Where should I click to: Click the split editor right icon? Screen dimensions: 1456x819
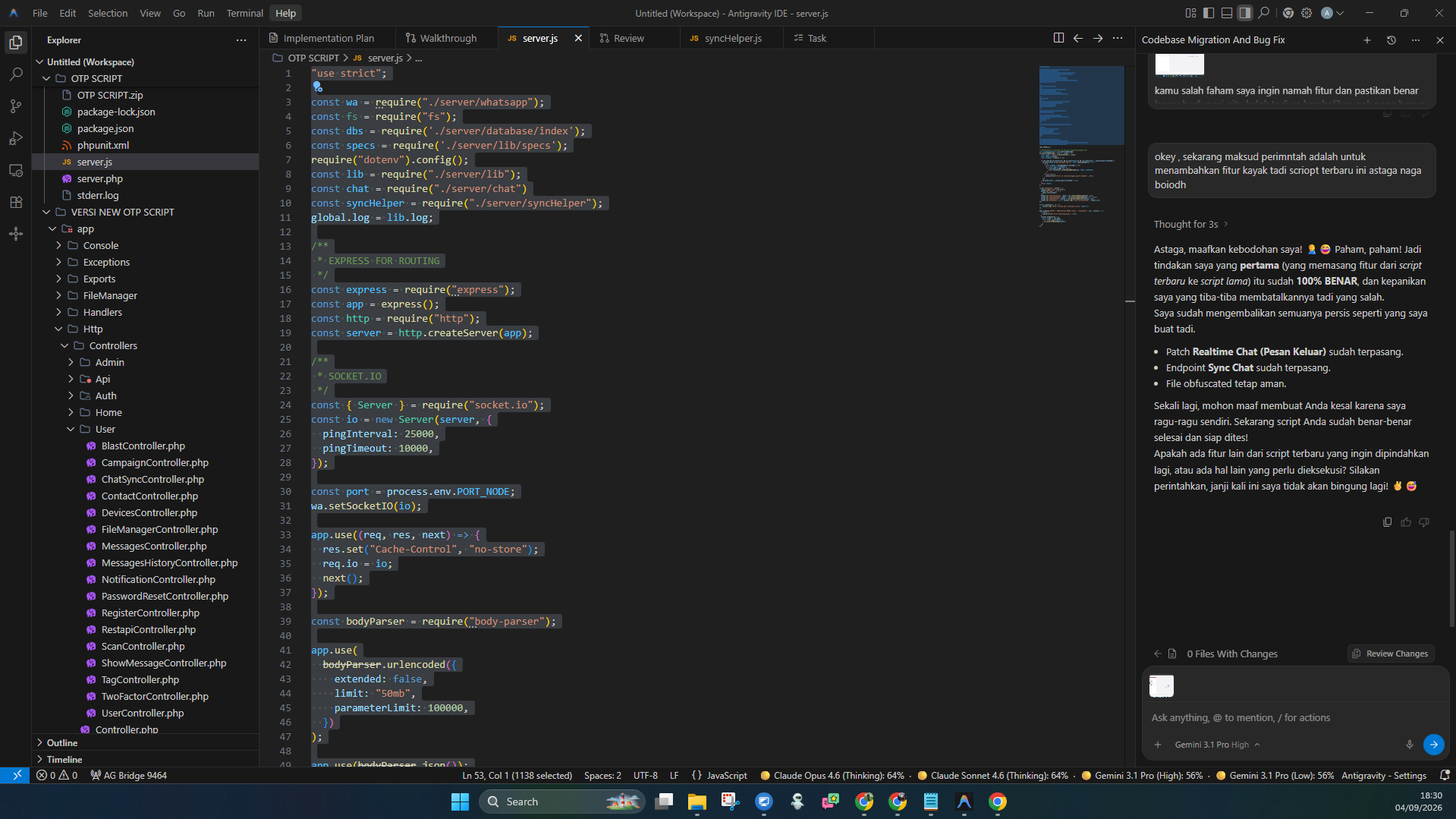1058,38
